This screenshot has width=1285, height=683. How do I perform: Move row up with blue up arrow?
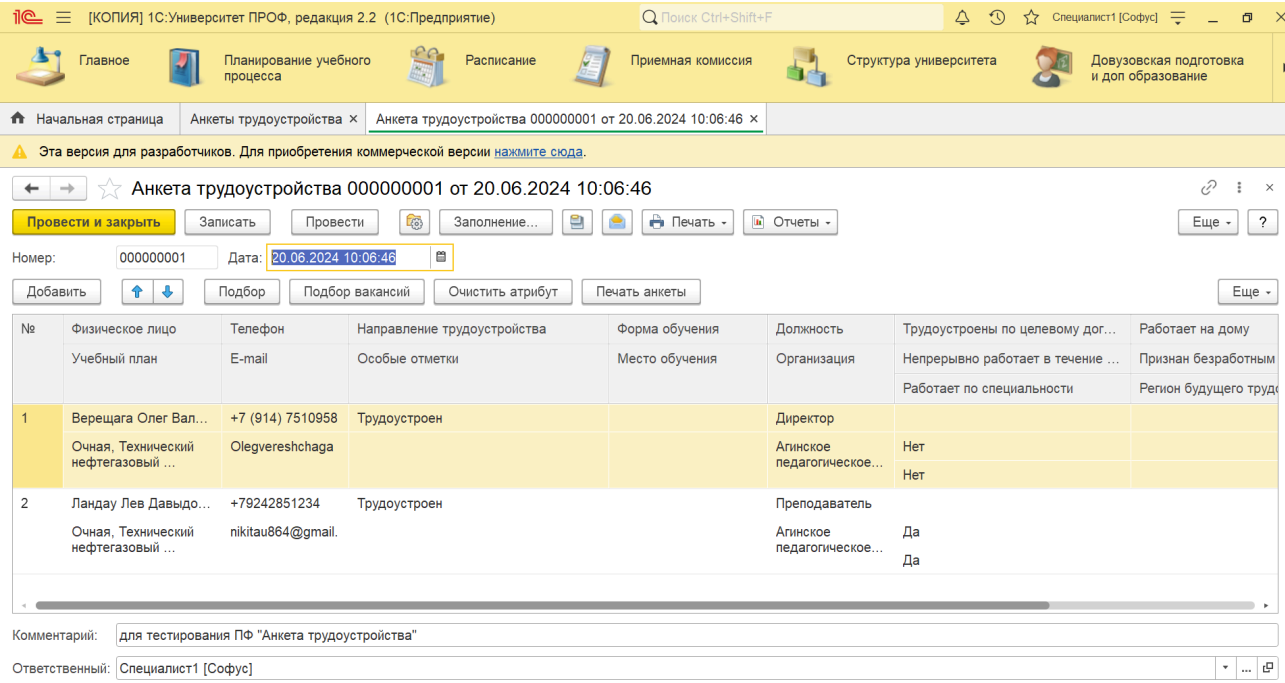click(137, 292)
